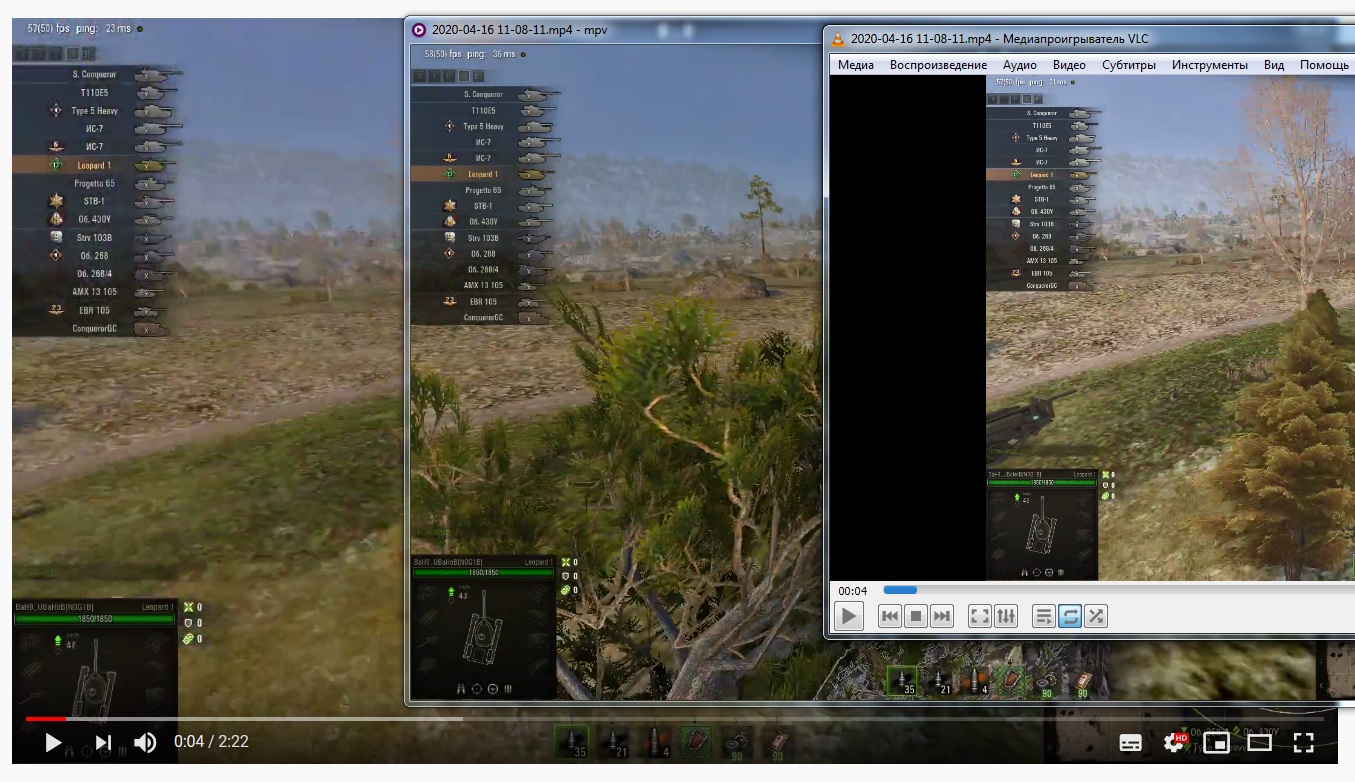This screenshot has height=782, width=1355.
Task: Play the YouTube video
Action: 53,742
